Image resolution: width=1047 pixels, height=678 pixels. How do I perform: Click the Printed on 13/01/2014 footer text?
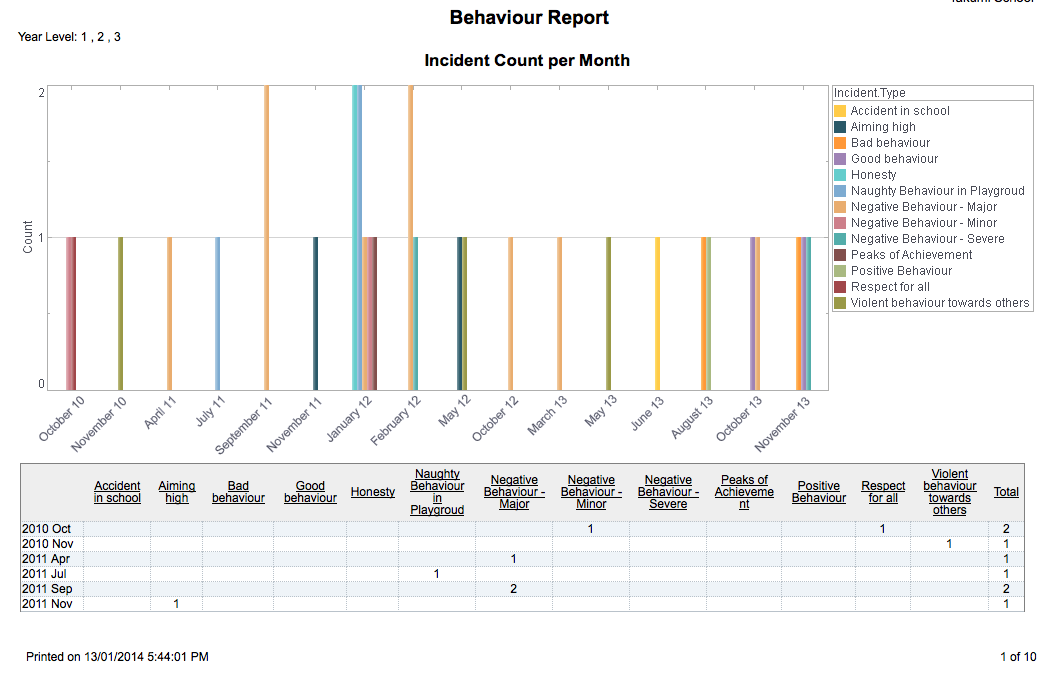[x=118, y=657]
